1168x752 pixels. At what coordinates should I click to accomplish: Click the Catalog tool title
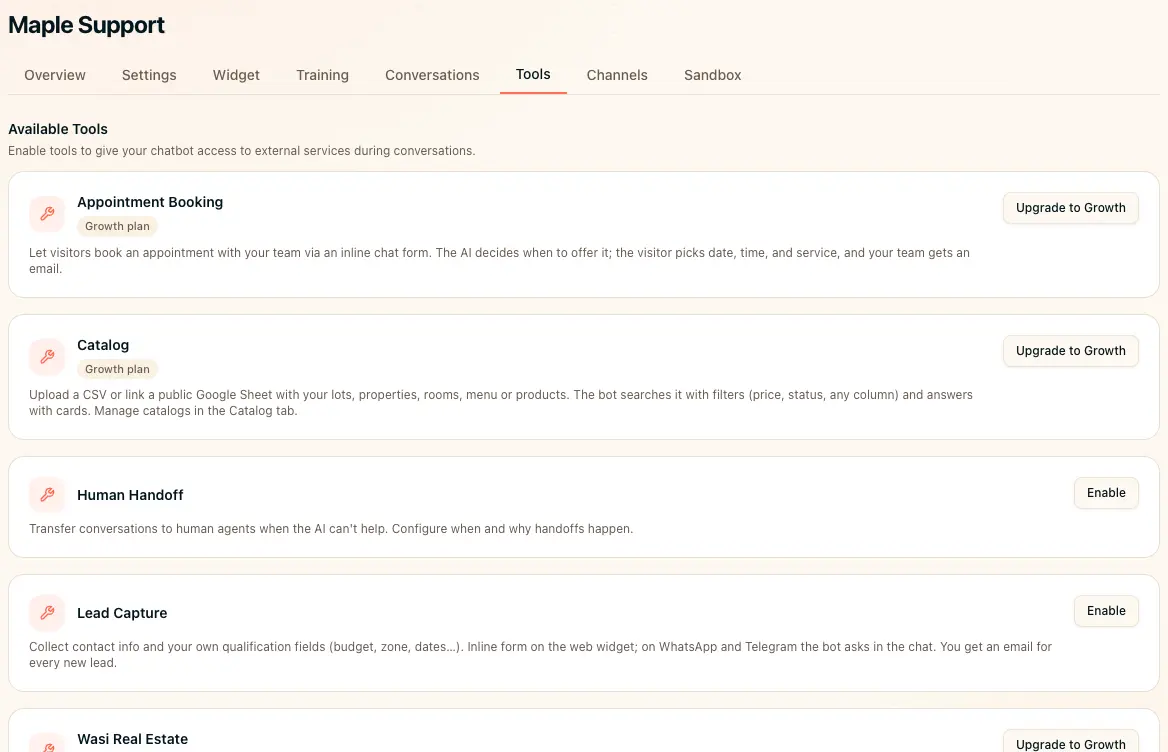(x=103, y=345)
